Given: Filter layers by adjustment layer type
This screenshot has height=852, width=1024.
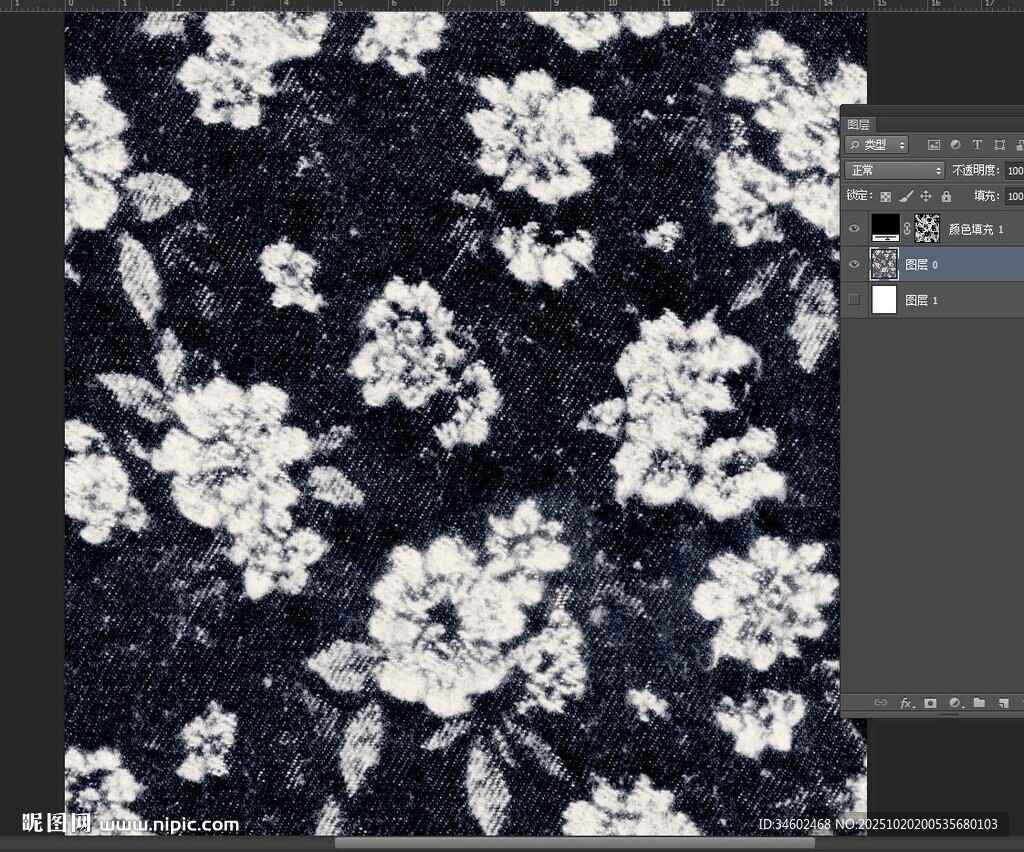Looking at the screenshot, I should [955, 145].
